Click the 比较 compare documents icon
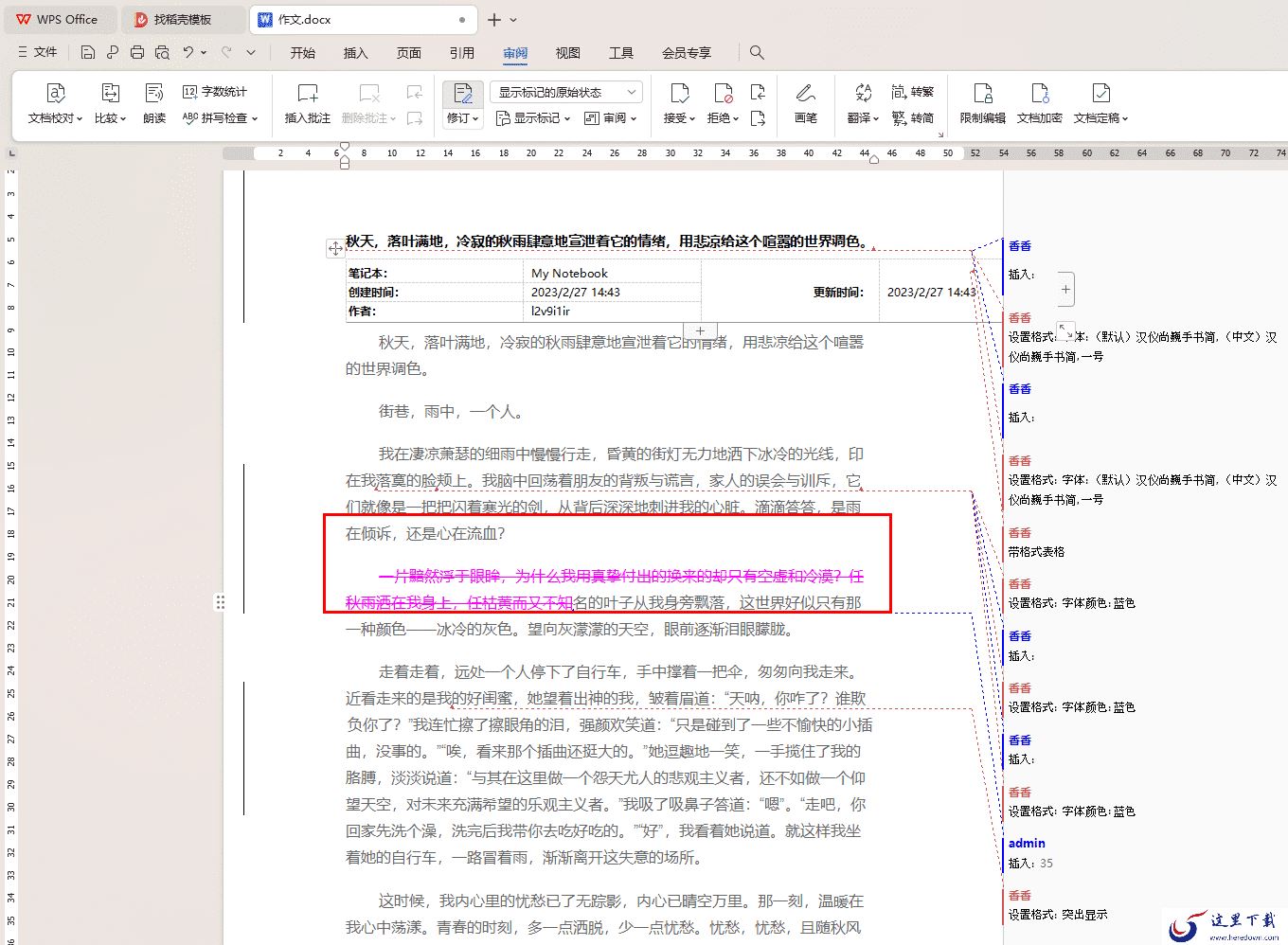The image size is (1288, 945). click(111, 93)
